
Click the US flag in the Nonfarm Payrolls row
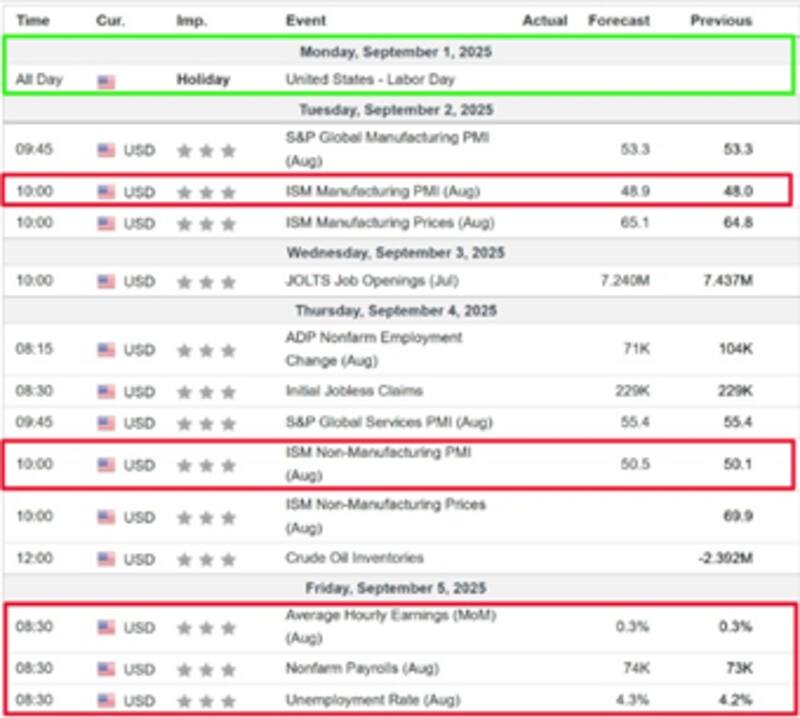[106, 669]
